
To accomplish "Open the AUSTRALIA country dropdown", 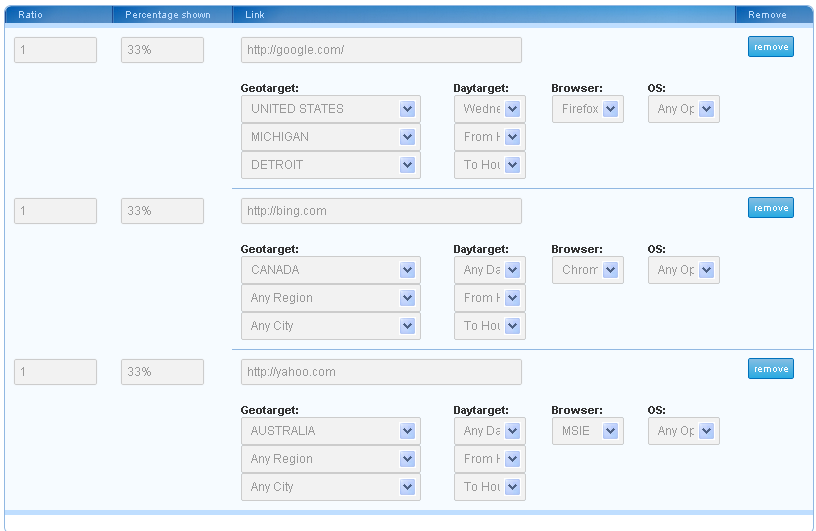I will pos(331,431).
